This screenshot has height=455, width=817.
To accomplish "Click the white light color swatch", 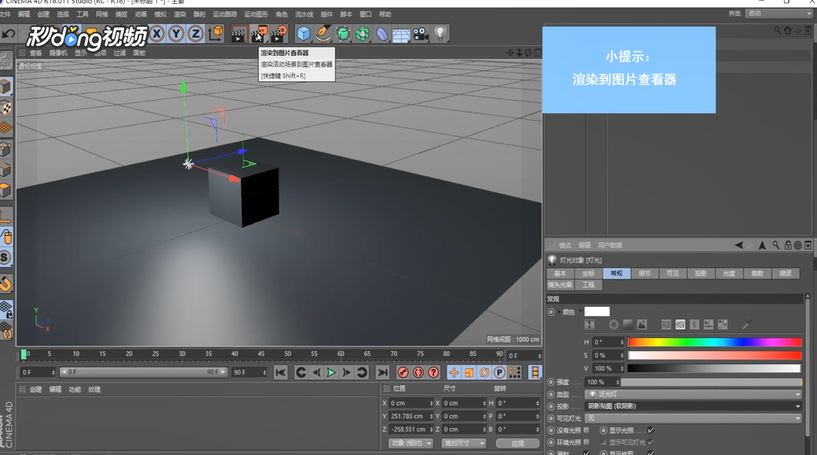I will tap(597, 312).
